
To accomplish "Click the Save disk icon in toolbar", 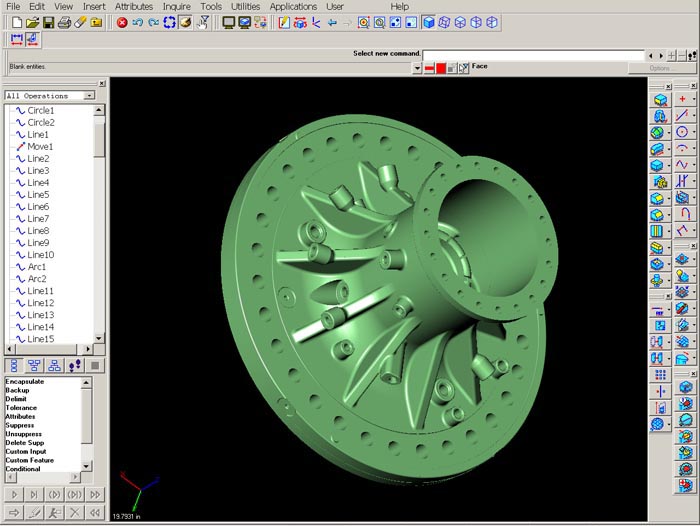I will pyautogui.click(x=48, y=22).
